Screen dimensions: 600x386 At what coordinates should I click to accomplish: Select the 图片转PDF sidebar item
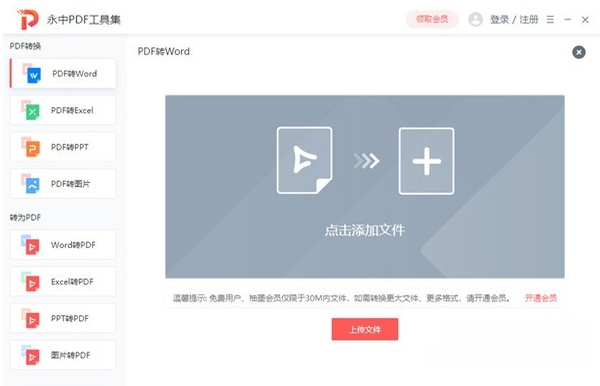point(63,355)
